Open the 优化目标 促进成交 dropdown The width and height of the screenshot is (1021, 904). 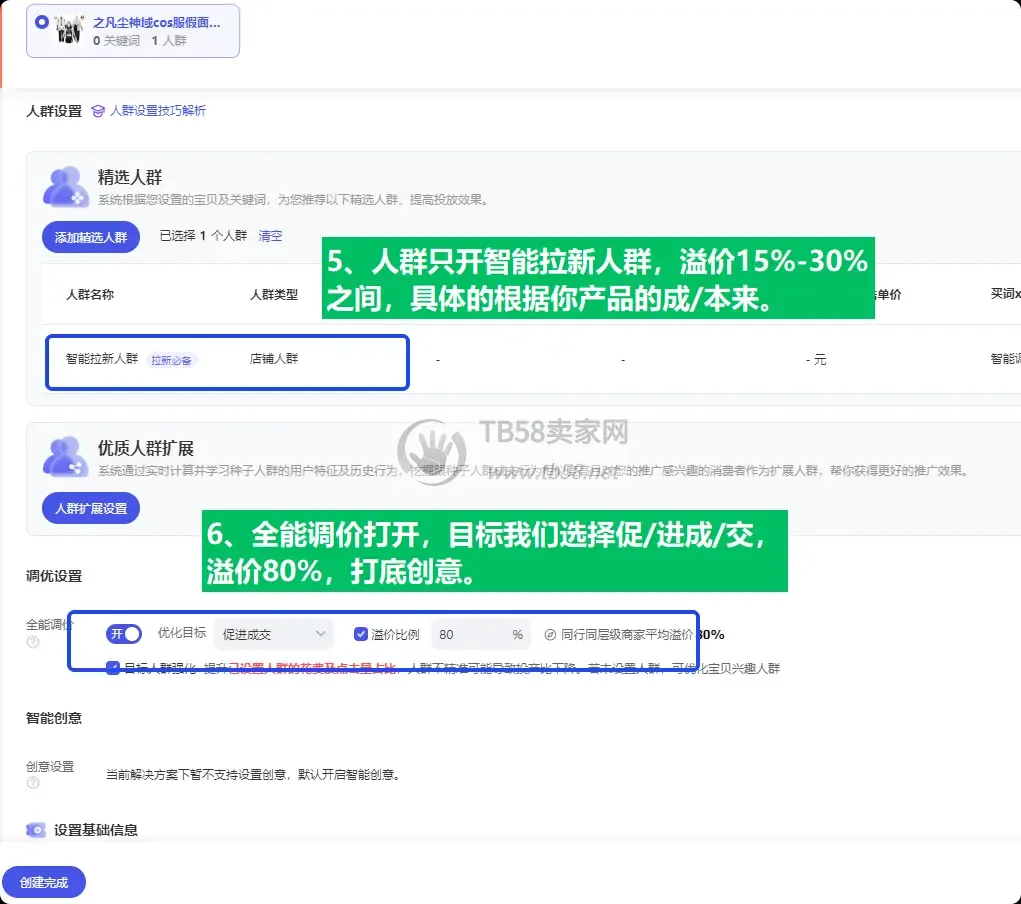(x=273, y=634)
